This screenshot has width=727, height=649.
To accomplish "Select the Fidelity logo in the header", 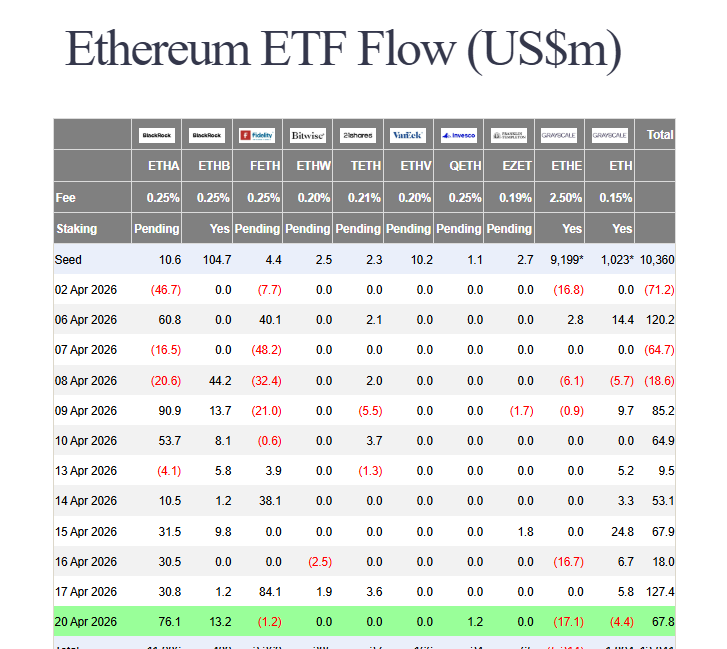I will click(x=257, y=135).
